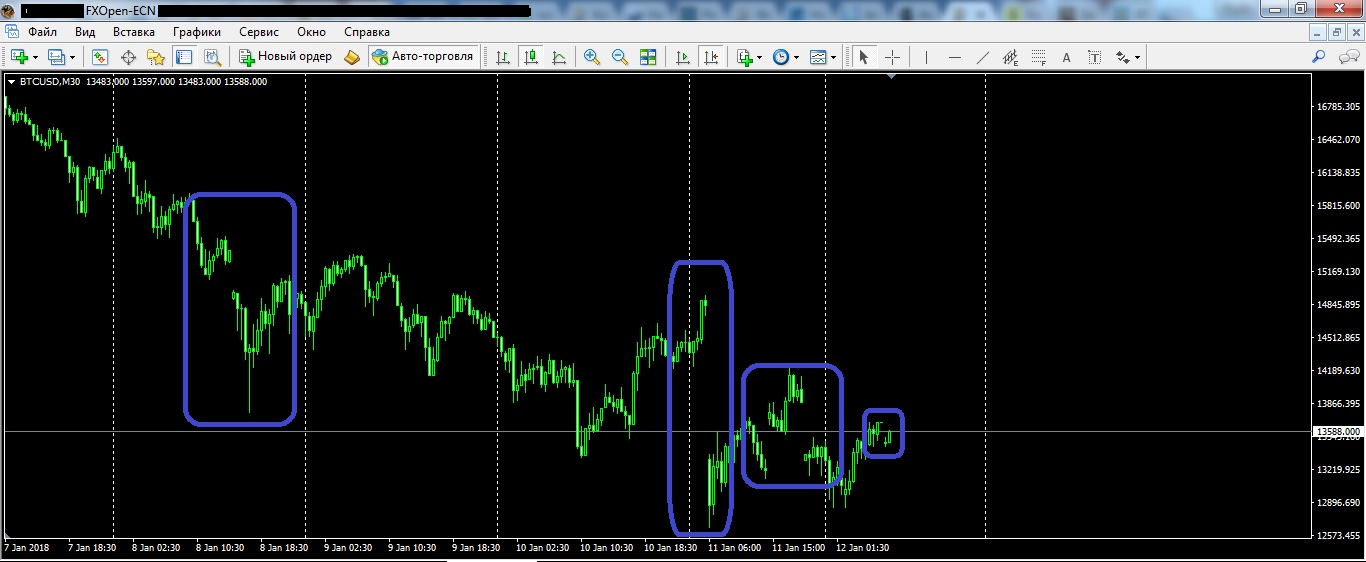Select the standard cursor arrow

click(x=864, y=57)
